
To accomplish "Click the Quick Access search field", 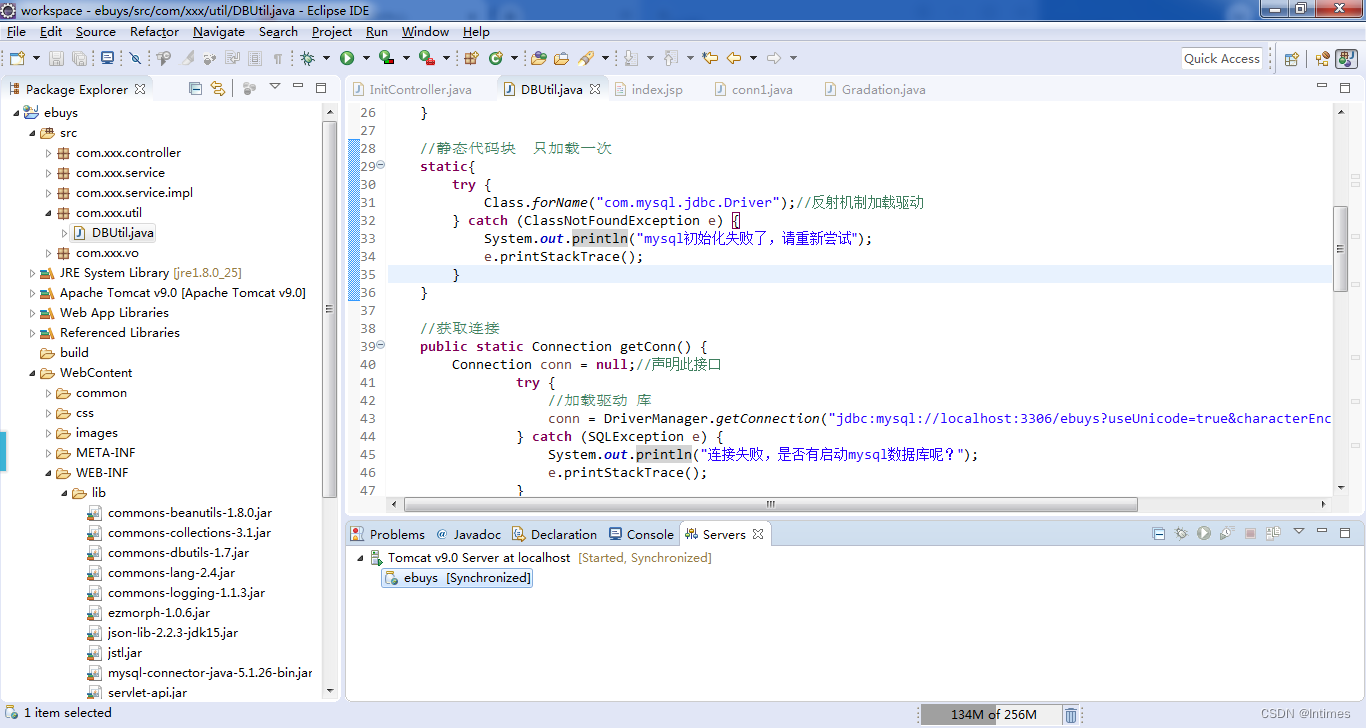I will 1221,58.
